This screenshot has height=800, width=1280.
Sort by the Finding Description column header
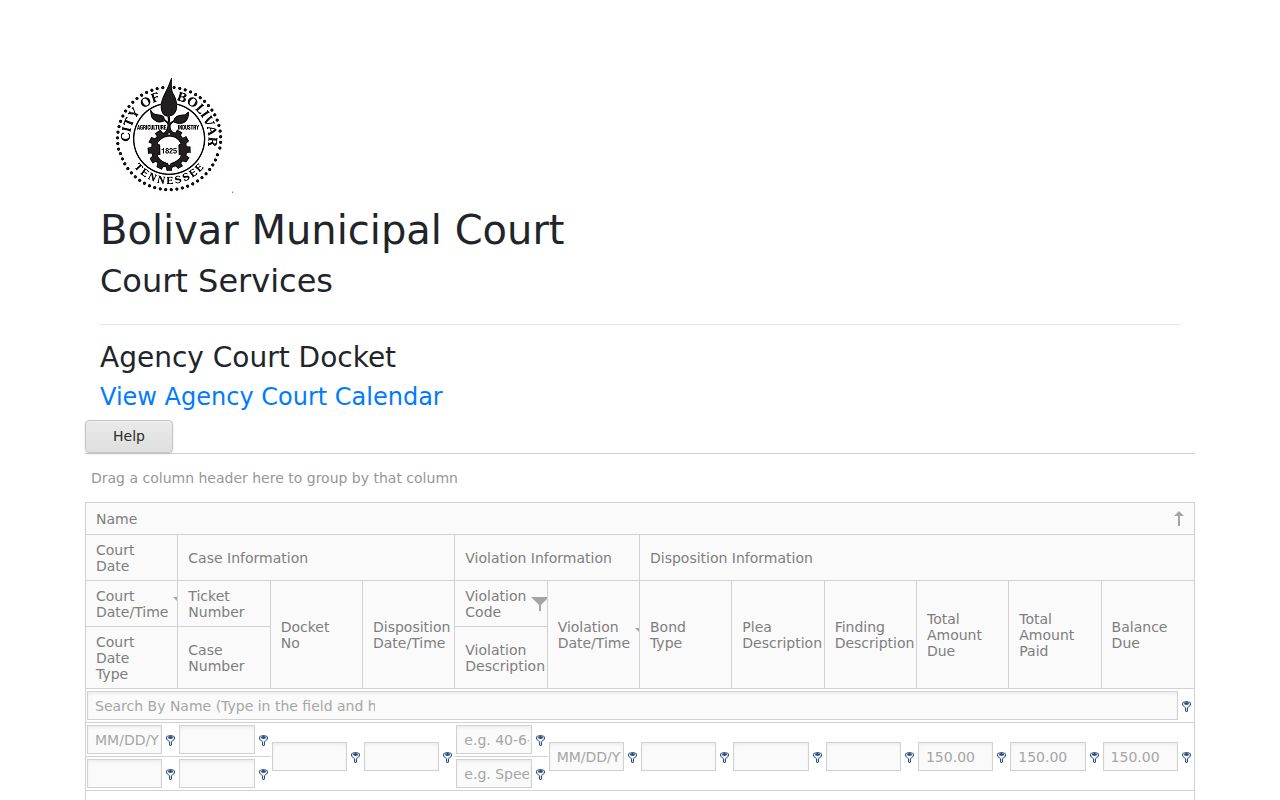pyautogui.click(x=870, y=635)
